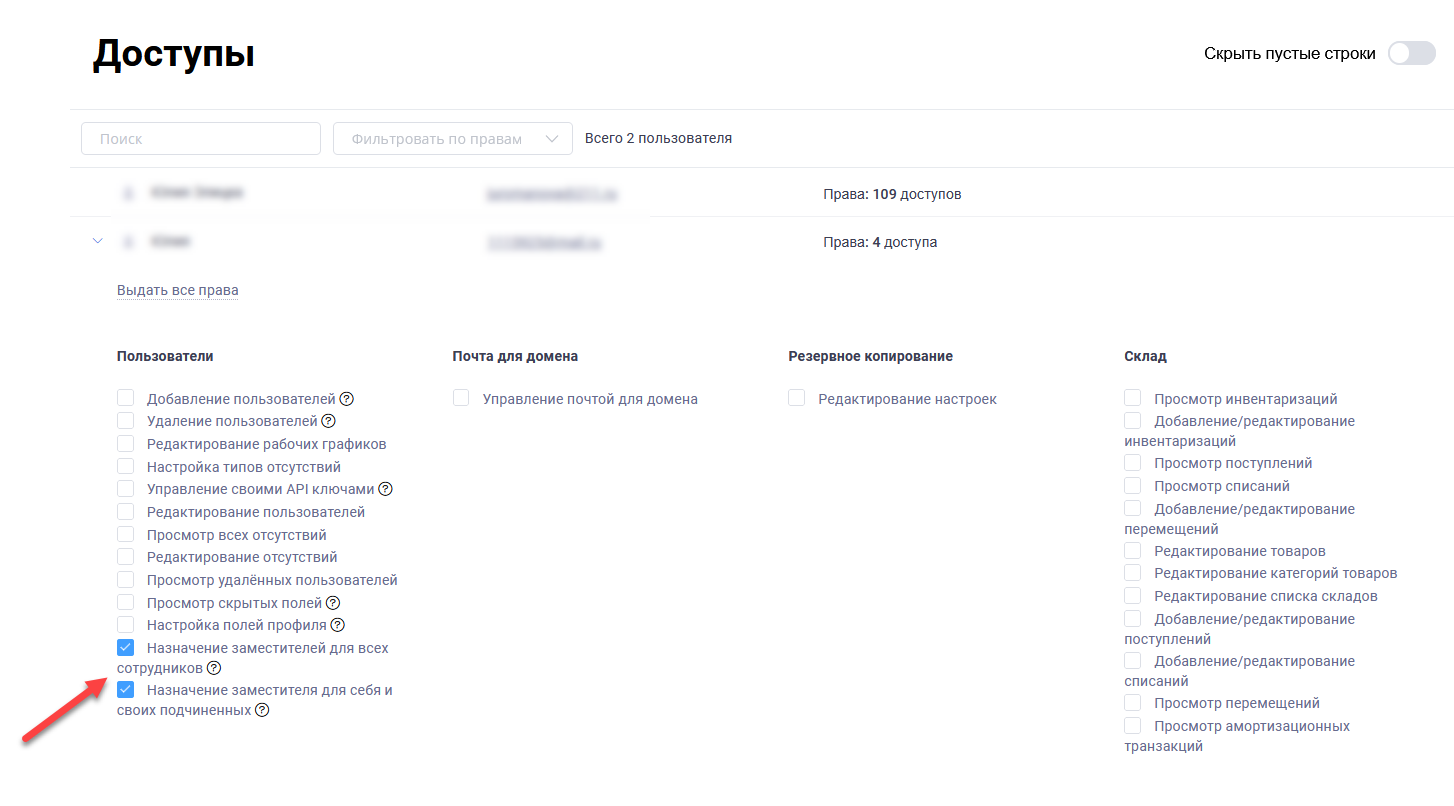
Task: Open help icon next to Управление своими API ключами
Action: [x=385, y=489]
